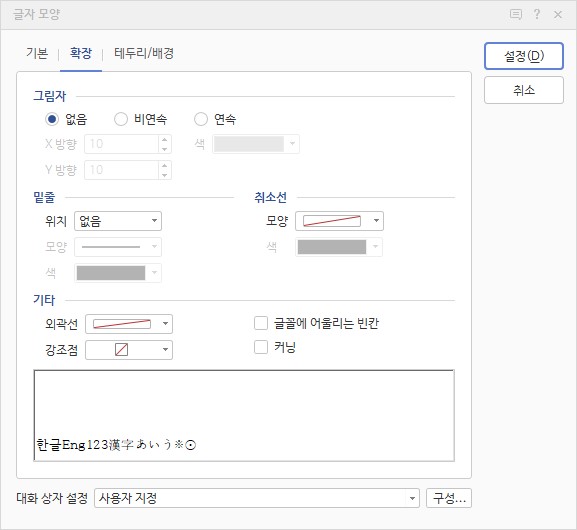Open the 밑줄 위치 dropdown
Screen dimensions: 577x530
point(118,221)
